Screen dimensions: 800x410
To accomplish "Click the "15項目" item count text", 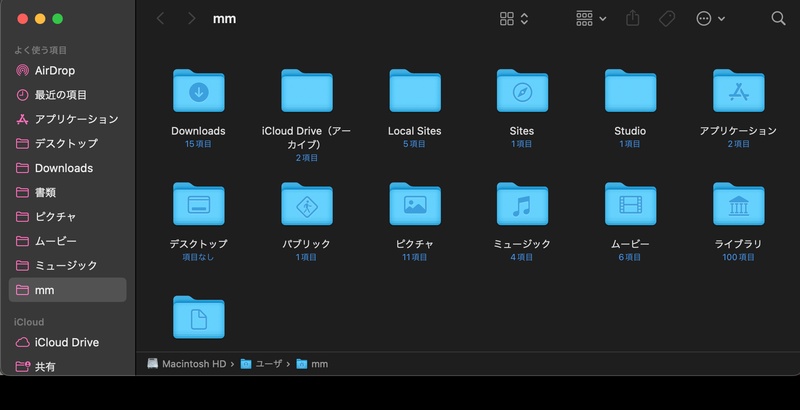I will pos(198,144).
